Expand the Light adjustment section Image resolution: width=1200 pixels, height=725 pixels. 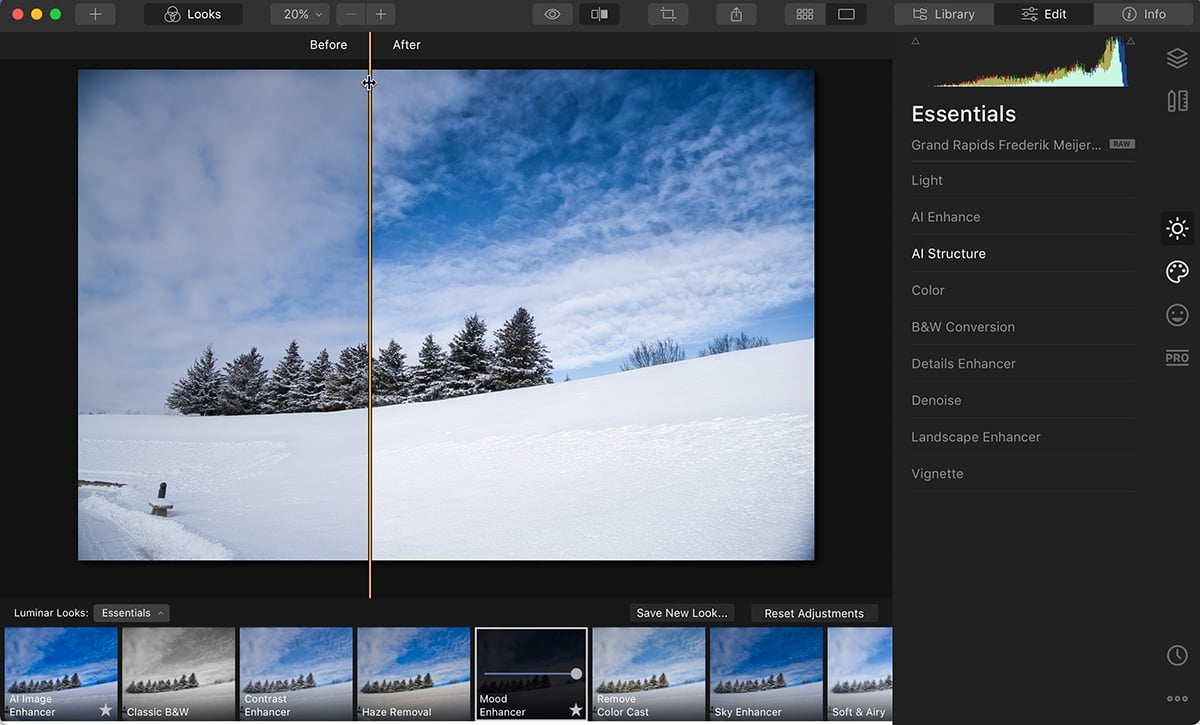(926, 180)
